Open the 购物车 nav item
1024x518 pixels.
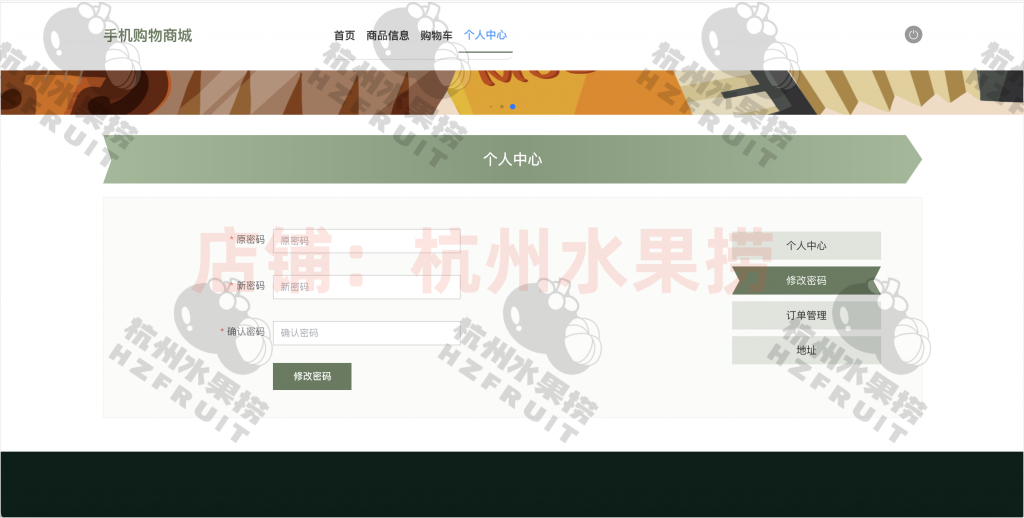(x=436, y=35)
